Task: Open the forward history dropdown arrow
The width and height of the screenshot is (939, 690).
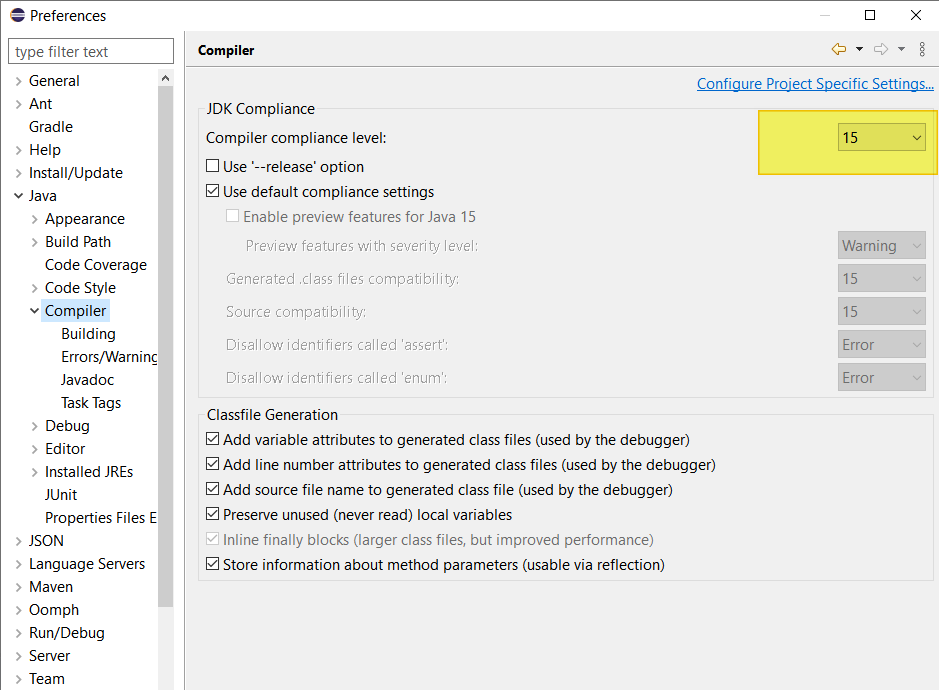Action: [901, 49]
